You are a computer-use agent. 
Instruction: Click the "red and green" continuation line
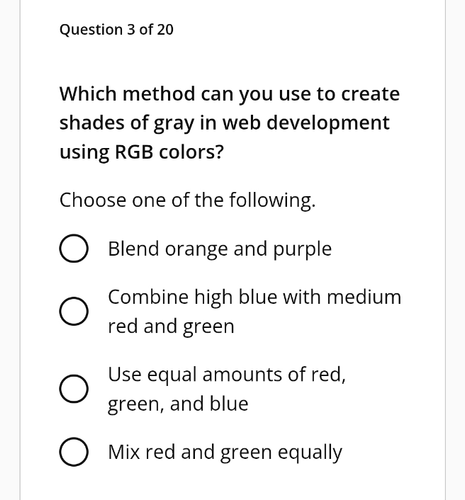tap(171, 327)
